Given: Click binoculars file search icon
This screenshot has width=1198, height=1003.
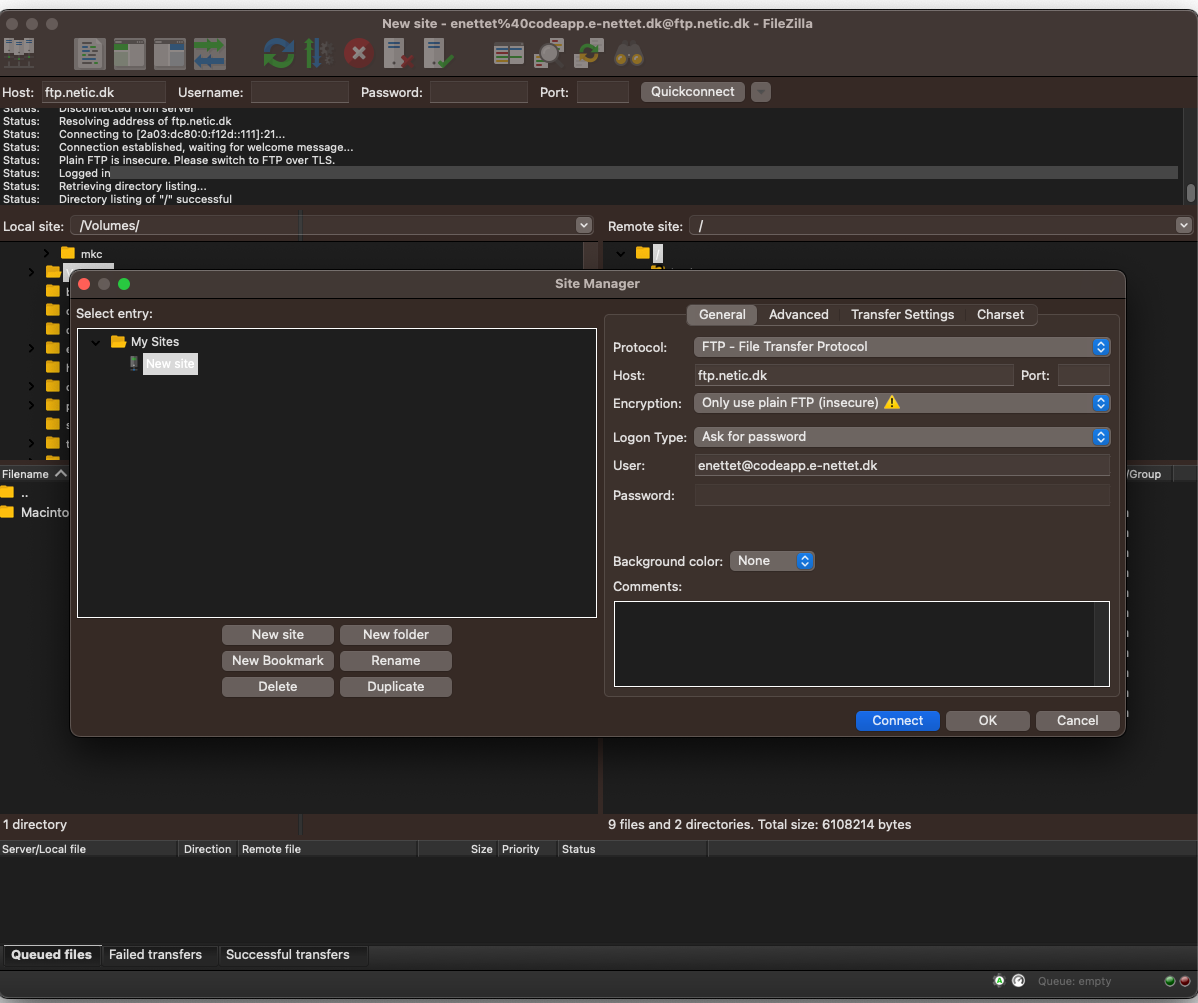Looking at the screenshot, I should [x=629, y=53].
